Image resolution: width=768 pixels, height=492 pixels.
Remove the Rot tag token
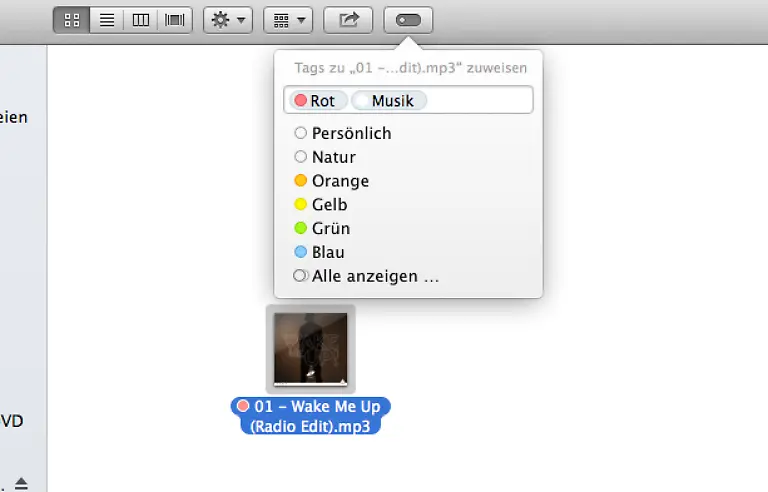tap(317, 100)
